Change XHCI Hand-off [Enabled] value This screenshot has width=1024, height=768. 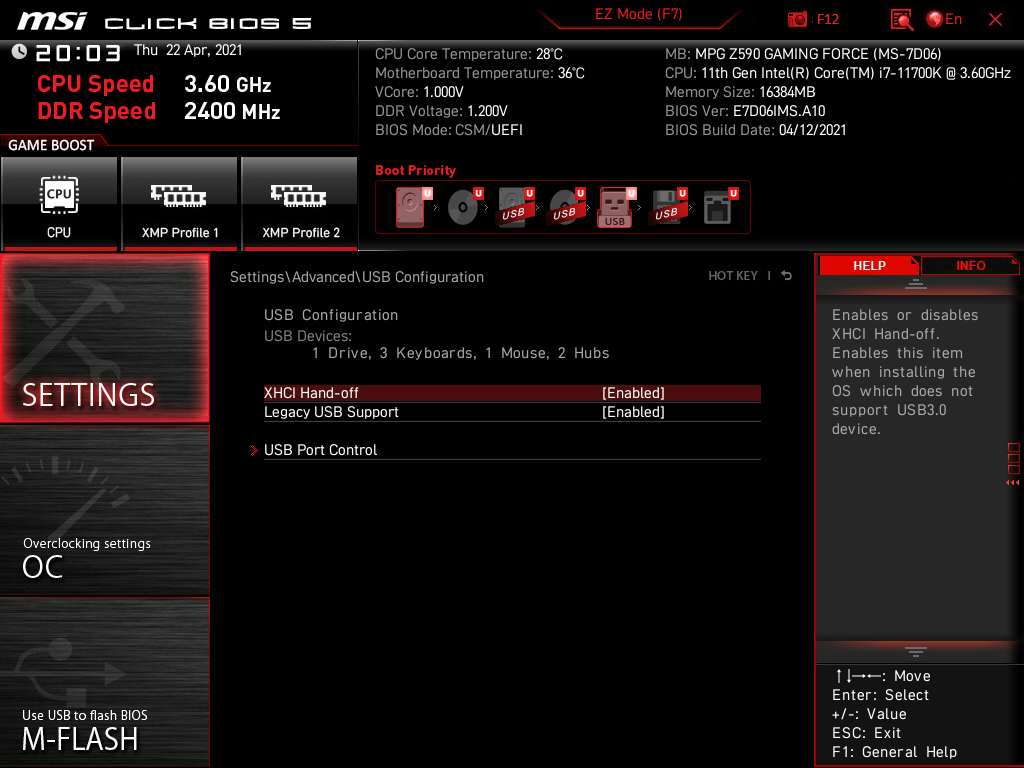click(x=633, y=393)
